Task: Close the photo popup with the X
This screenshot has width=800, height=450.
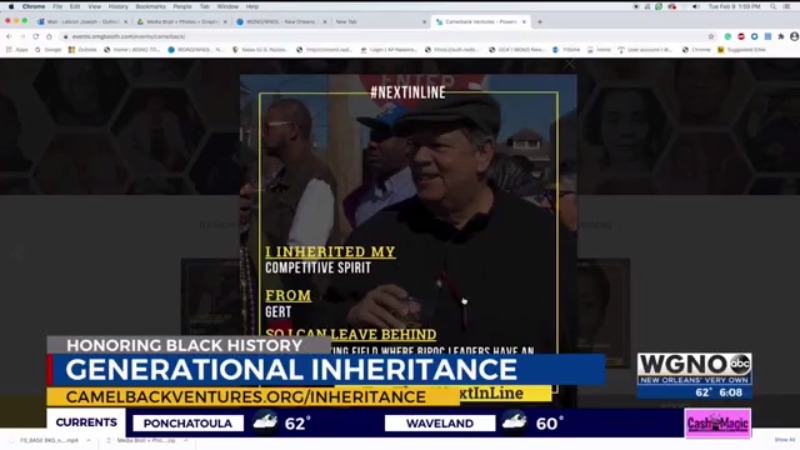Action: point(569,65)
